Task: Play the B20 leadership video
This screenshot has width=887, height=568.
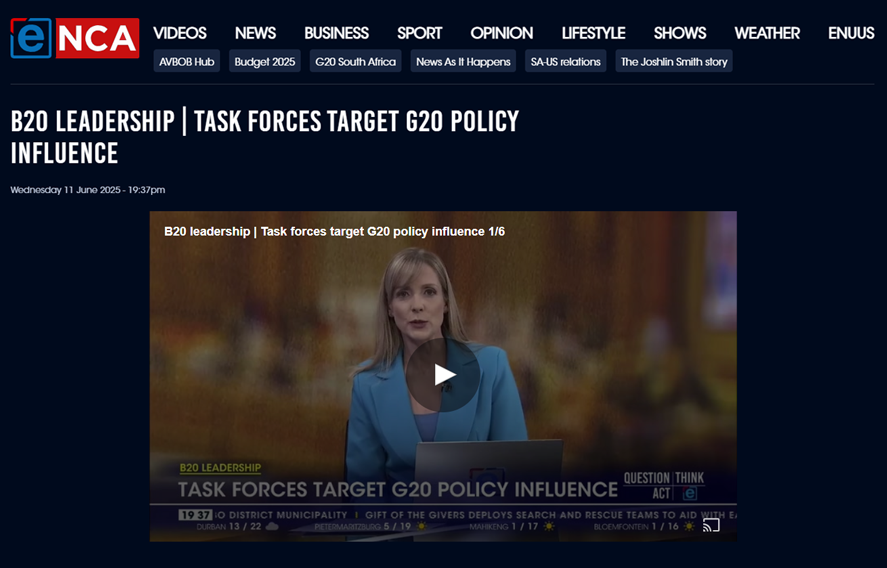Action: [443, 375]
